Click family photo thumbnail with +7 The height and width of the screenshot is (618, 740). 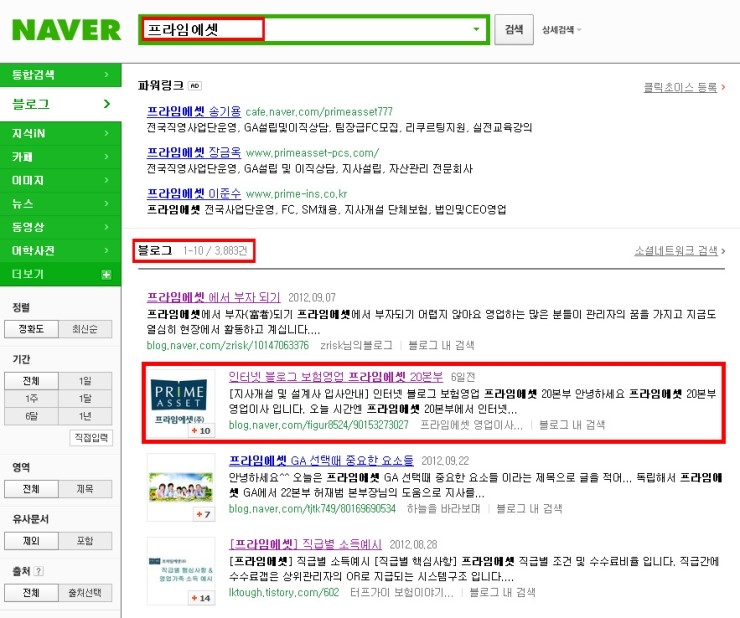coord(180,487)
